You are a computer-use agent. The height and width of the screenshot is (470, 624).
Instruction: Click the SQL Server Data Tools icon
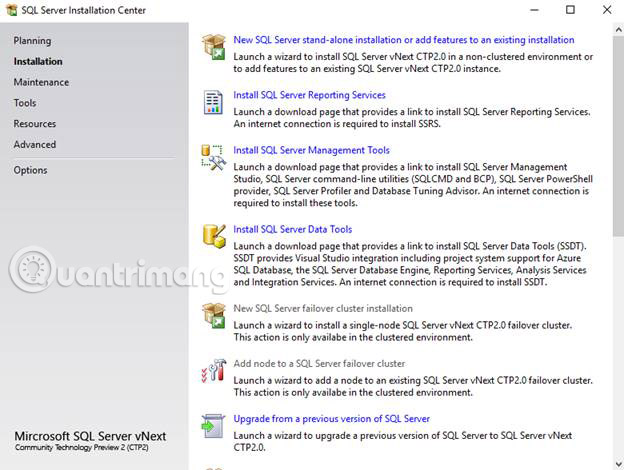pos(213,235)
